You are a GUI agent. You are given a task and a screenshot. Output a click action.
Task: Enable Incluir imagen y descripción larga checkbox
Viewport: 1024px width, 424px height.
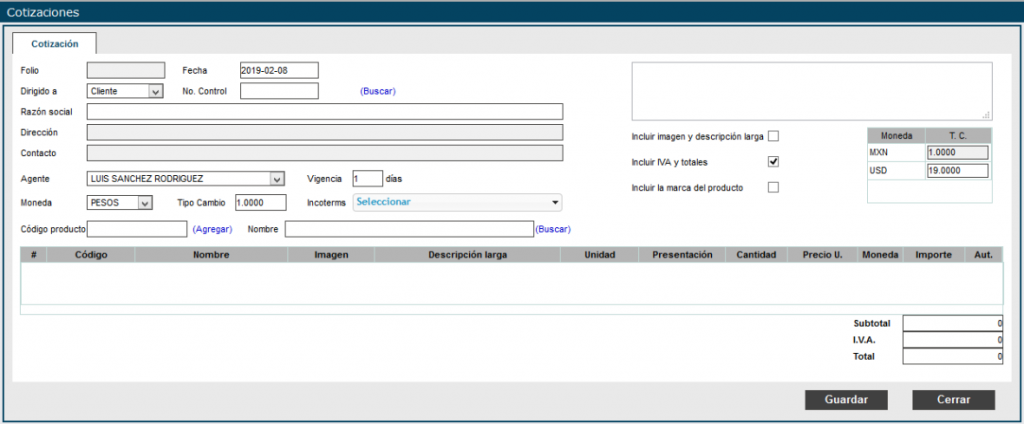[773, 136]
